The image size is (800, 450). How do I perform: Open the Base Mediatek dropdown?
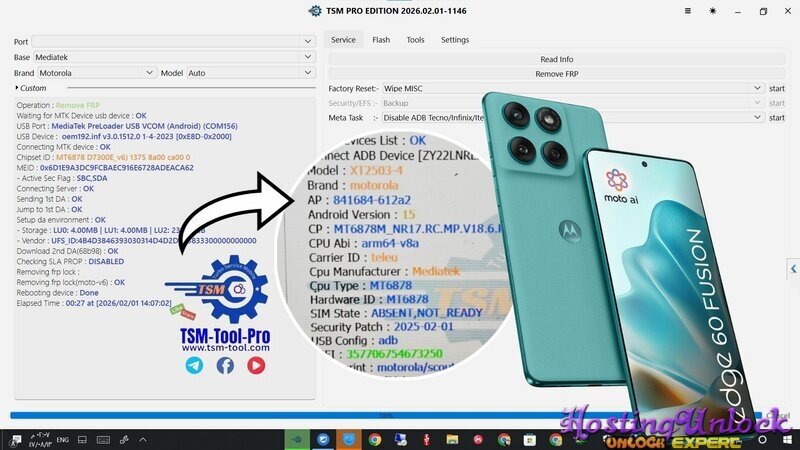(173, 57)
